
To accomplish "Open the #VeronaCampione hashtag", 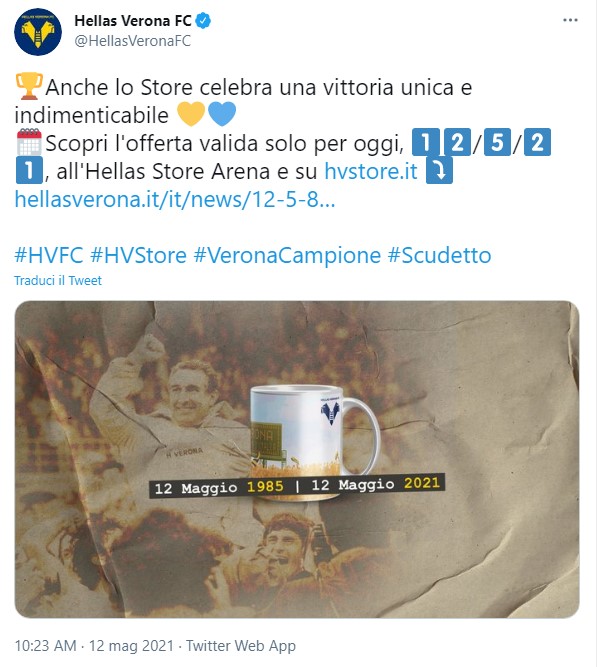I will 287,255.
